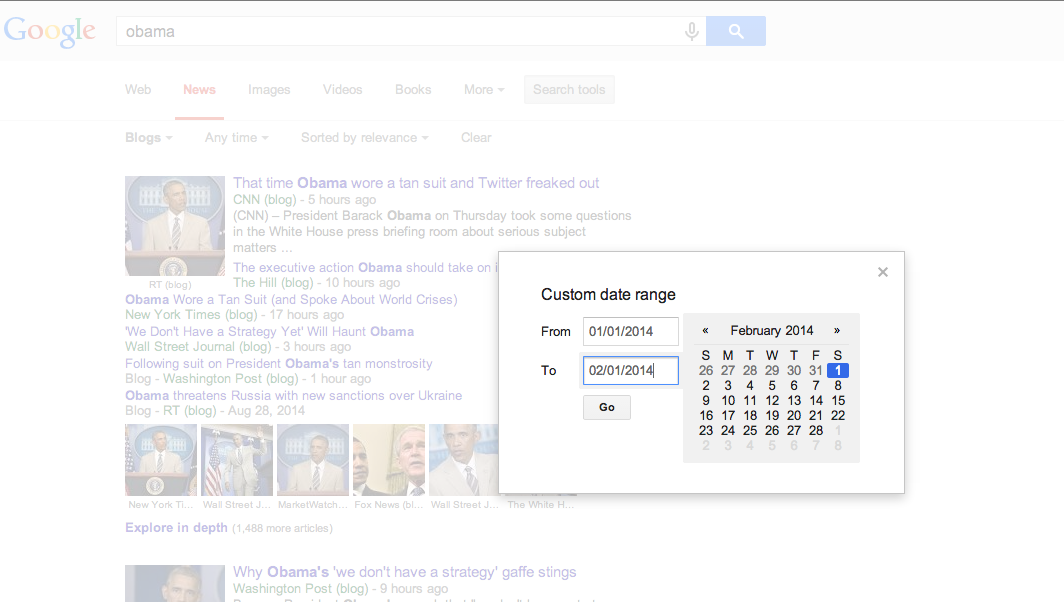
Task: Choose February 22 in calendar
Action: click(x=838, y=415)
